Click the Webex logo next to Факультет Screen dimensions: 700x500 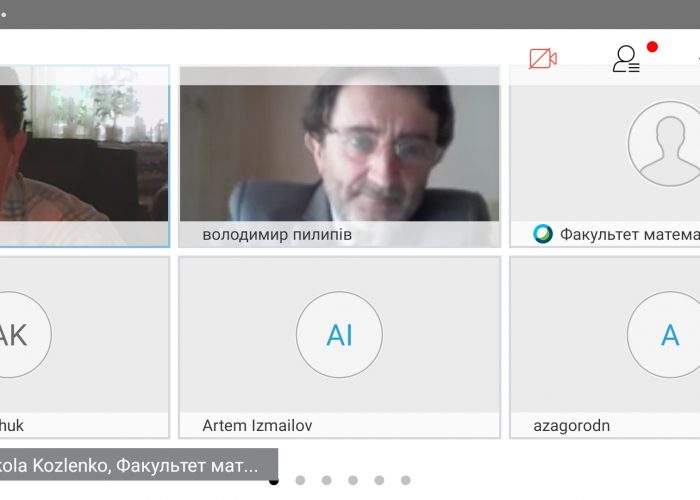tap(543, 234)
